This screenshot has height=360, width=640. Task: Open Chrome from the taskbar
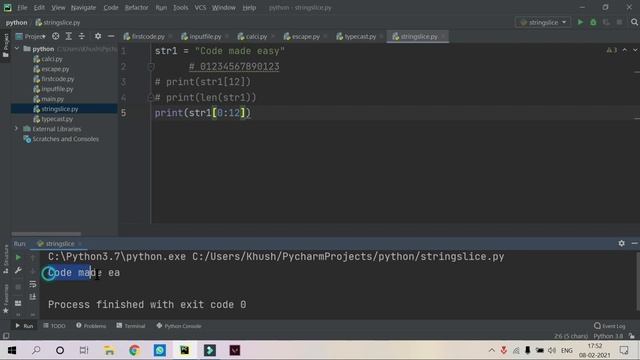pos(134,350)
